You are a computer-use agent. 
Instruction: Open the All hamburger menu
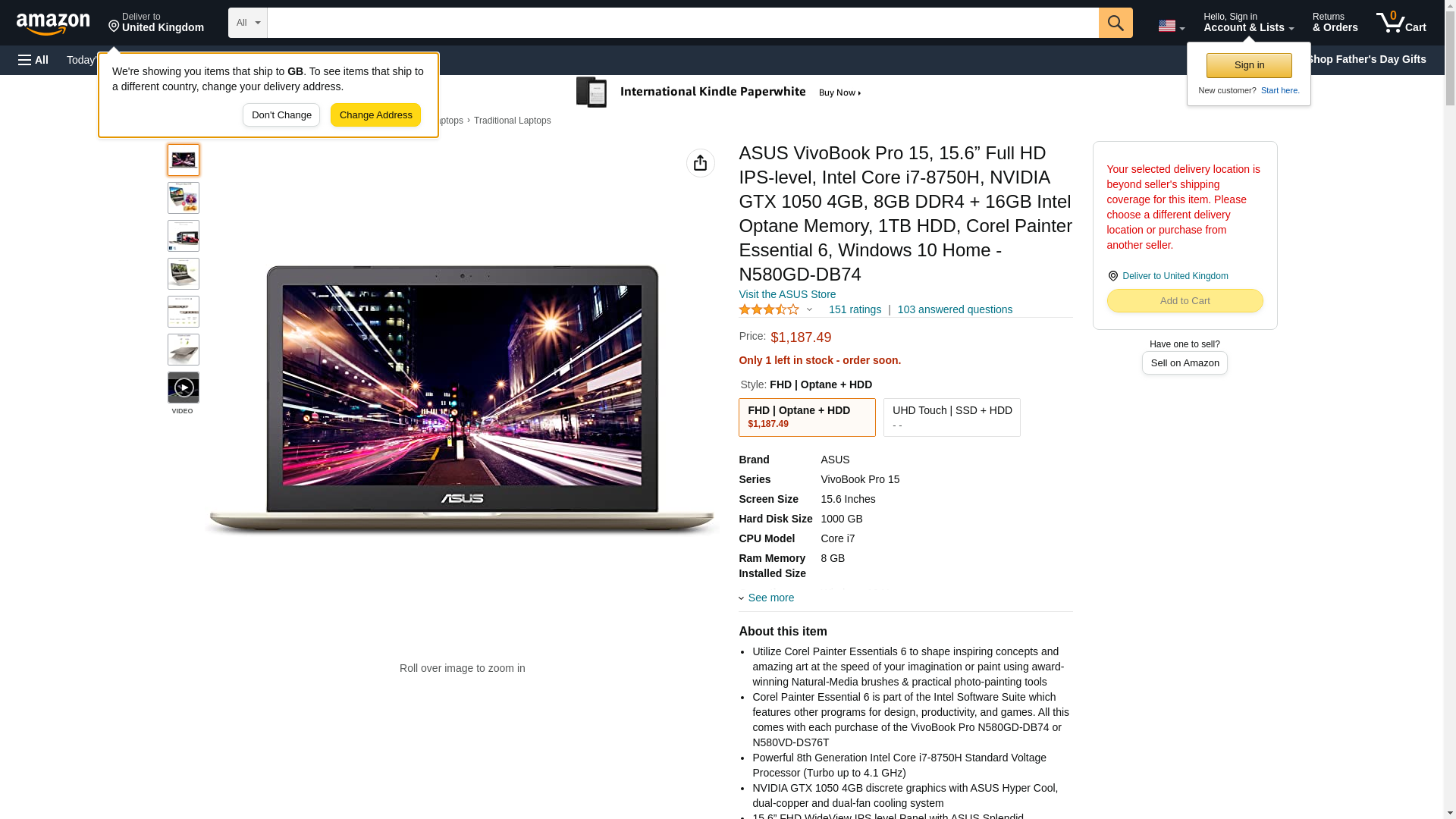point(33,60)
